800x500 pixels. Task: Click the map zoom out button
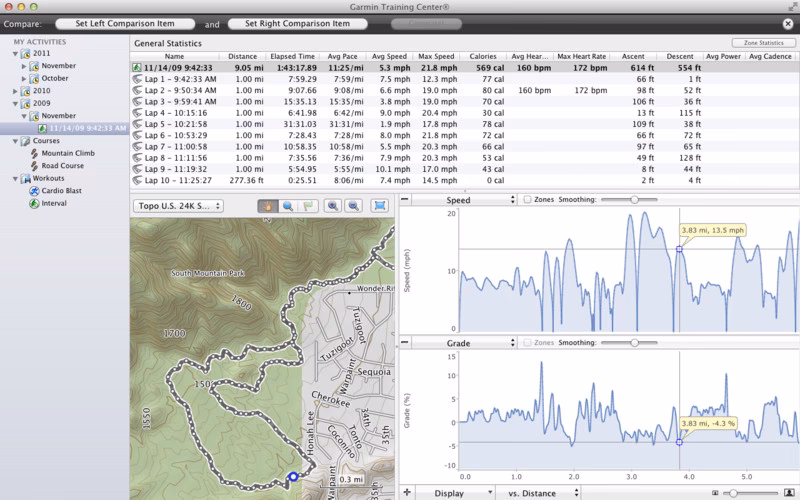click(x=353, y=206)
